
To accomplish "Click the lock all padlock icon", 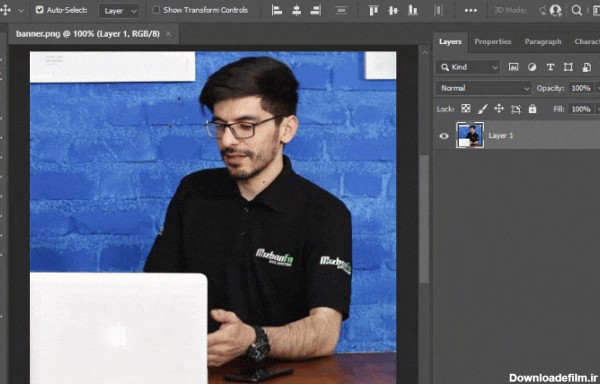I will click(532, 109).
